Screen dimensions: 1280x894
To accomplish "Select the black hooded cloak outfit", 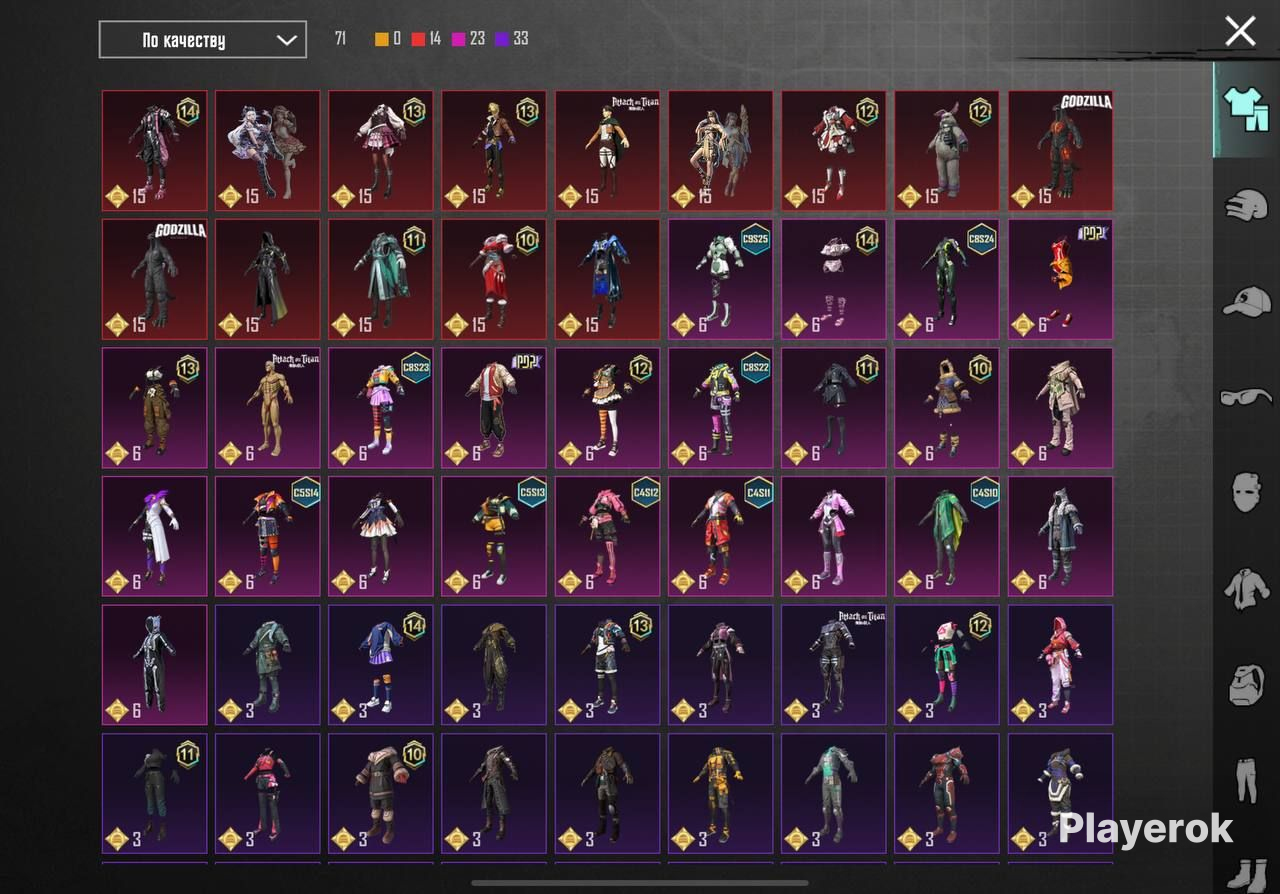I will tap(268, 280).
